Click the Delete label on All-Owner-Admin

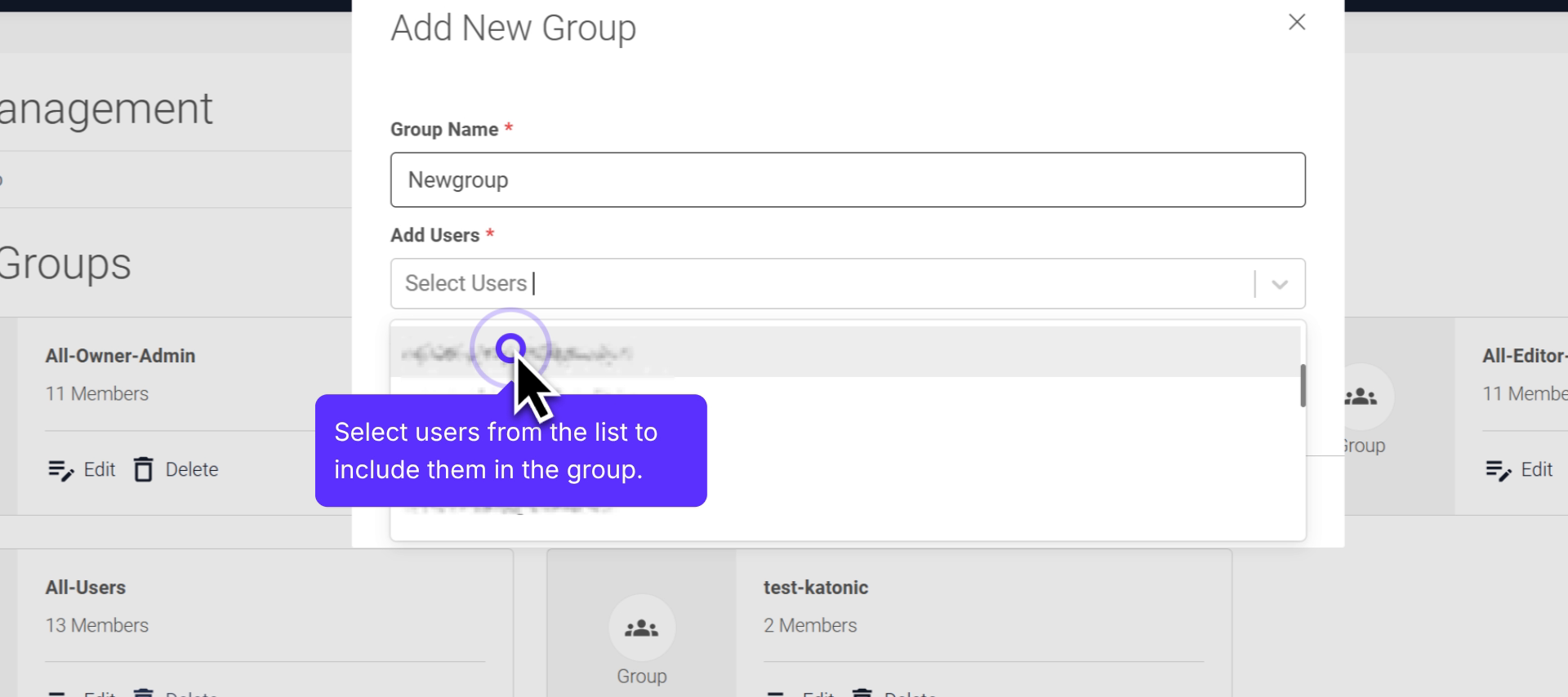click(192, 469)
